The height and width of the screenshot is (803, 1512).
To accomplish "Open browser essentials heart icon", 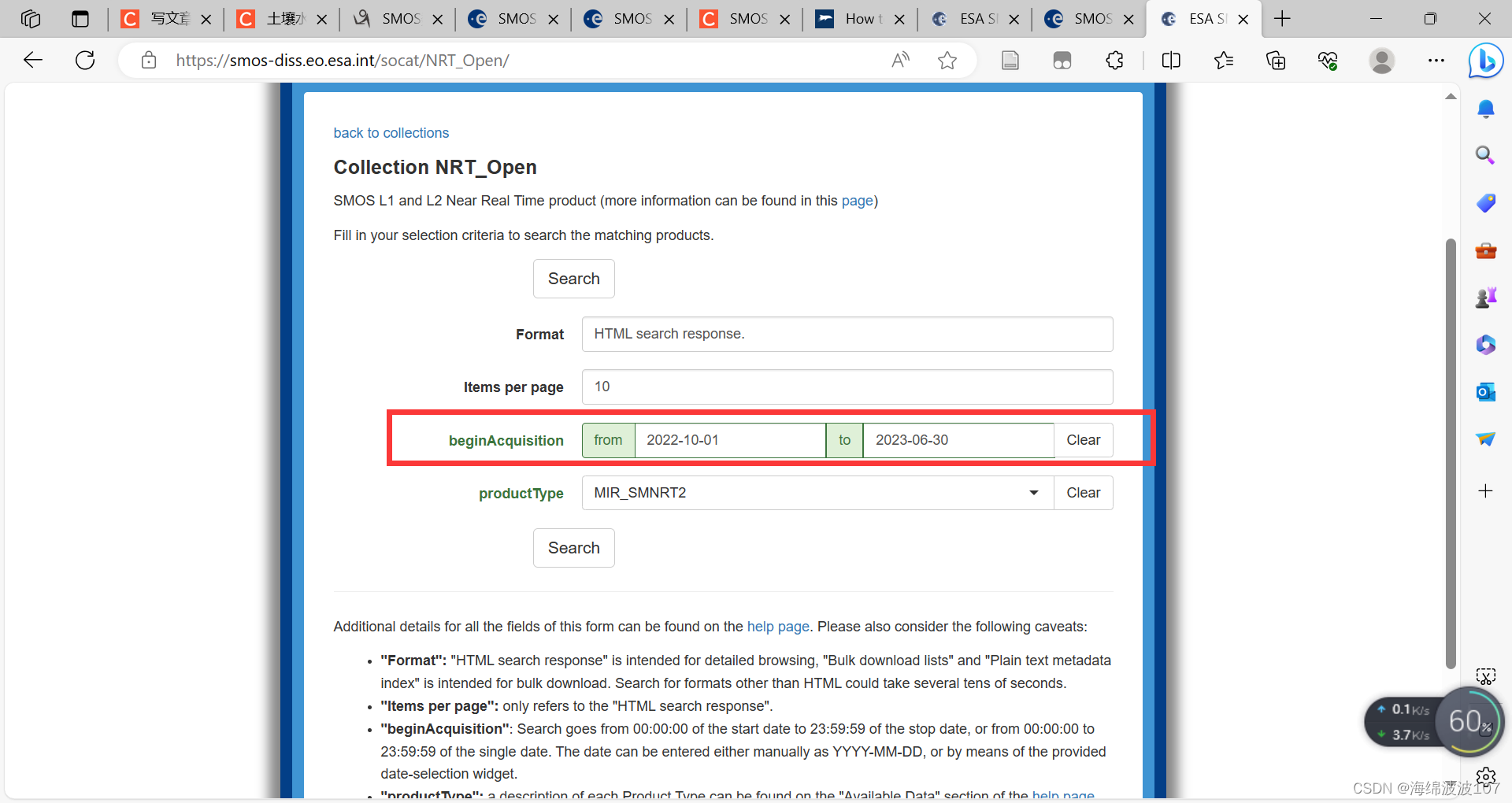I will coord(1328,60).
